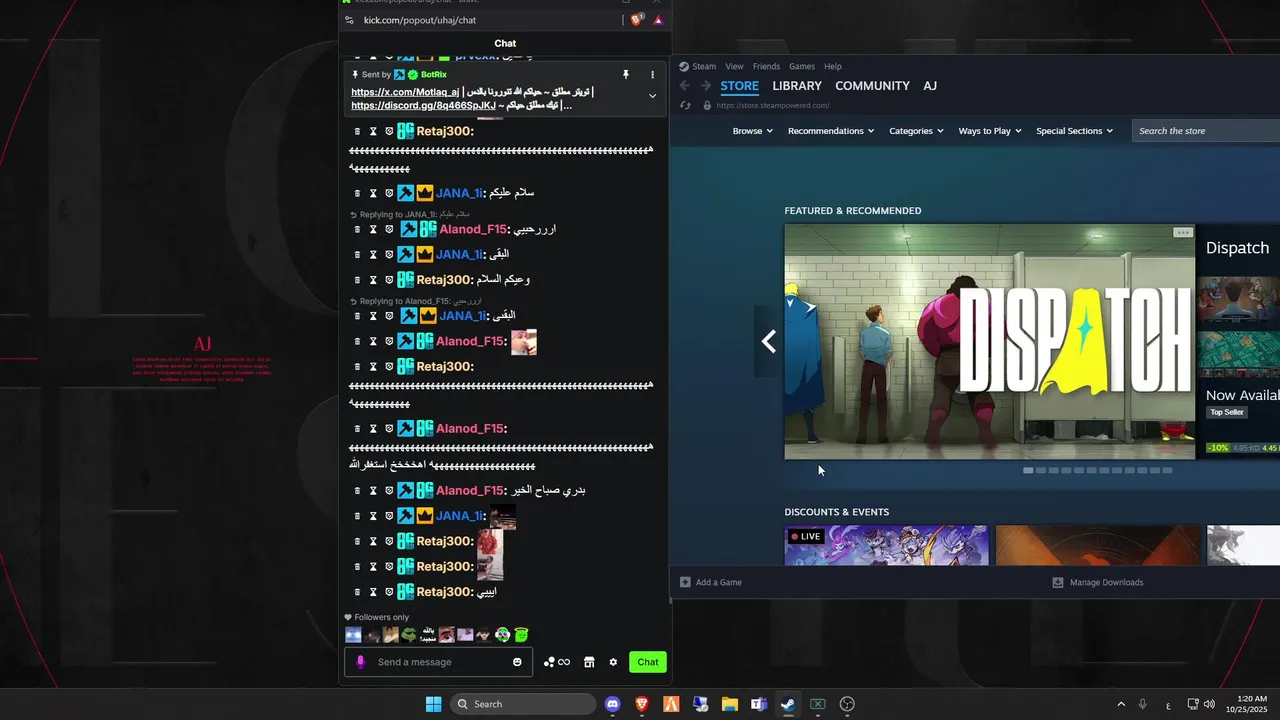Open three-dot menu of pinned message
This screenshot has width=1280, height=720.
(652, 74)
